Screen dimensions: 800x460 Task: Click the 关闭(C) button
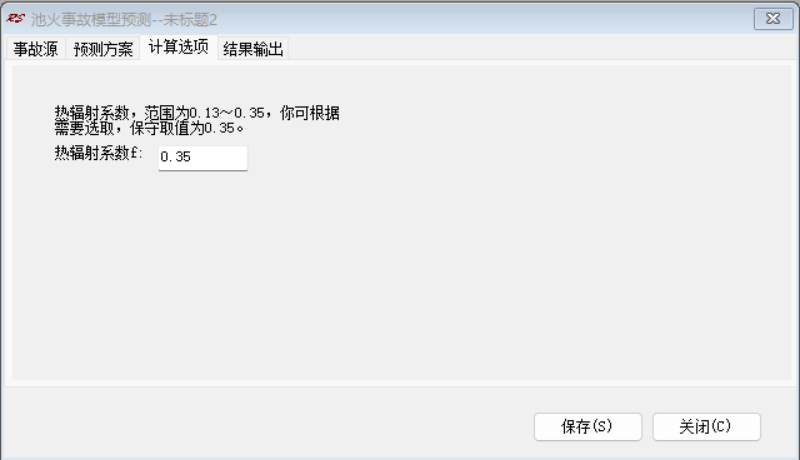[x=707, y=426]
